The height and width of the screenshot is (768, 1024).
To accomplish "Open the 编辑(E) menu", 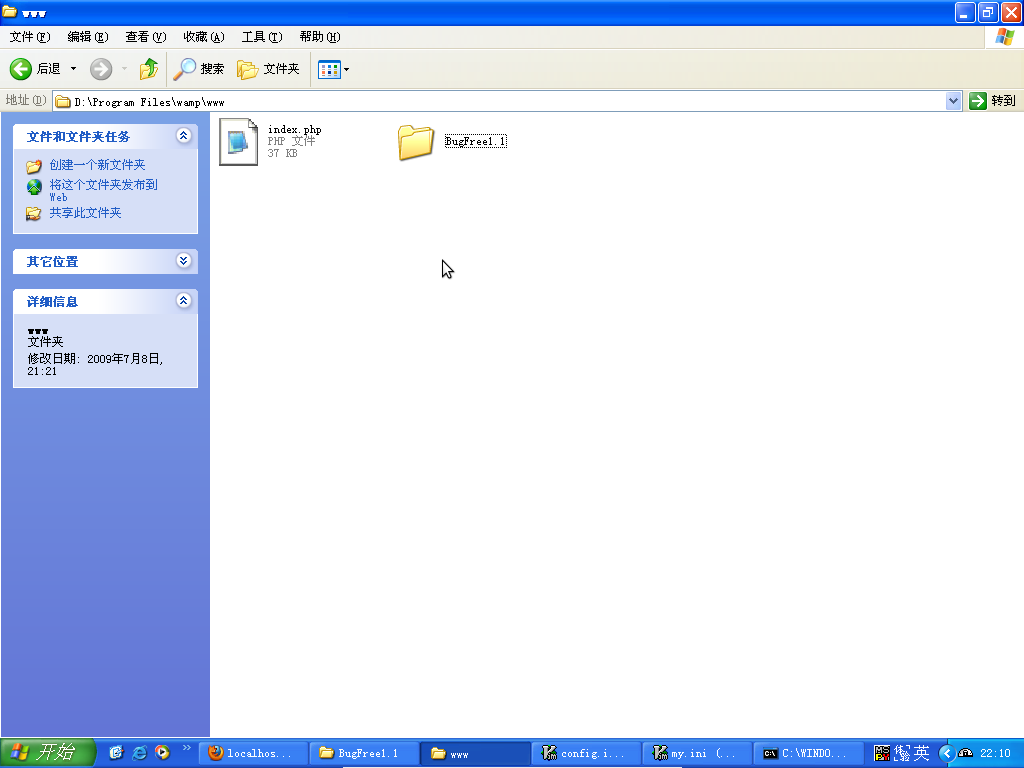I will click(88, 37).
